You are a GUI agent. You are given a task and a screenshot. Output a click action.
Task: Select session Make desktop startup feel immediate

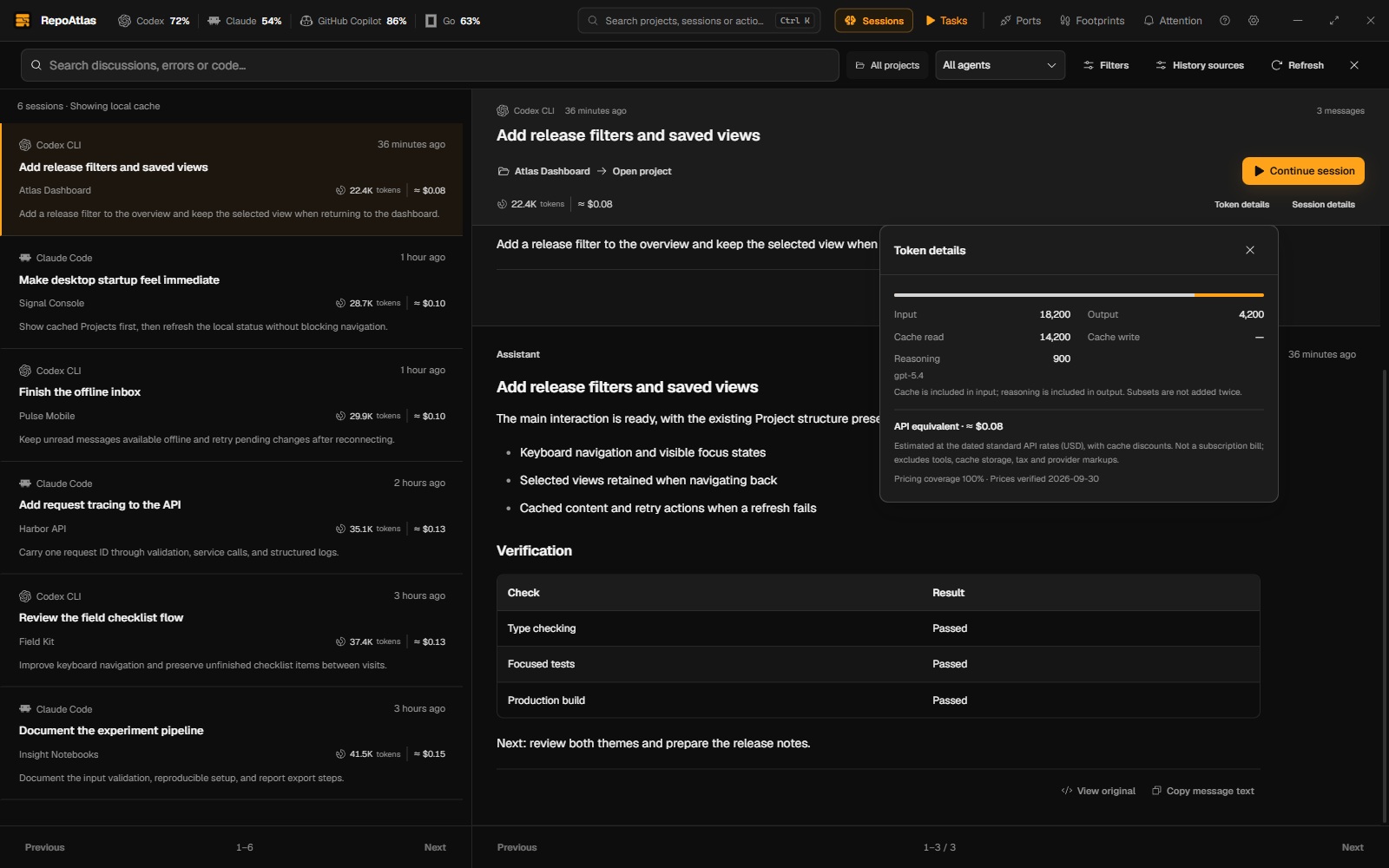click(232, 292)
